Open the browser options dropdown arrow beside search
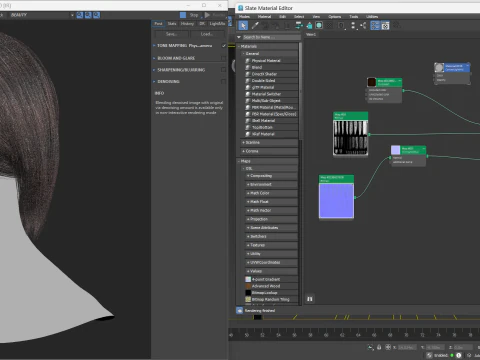Image resolution: width=480 pixels, height=360 pixels. click(239, 37)
